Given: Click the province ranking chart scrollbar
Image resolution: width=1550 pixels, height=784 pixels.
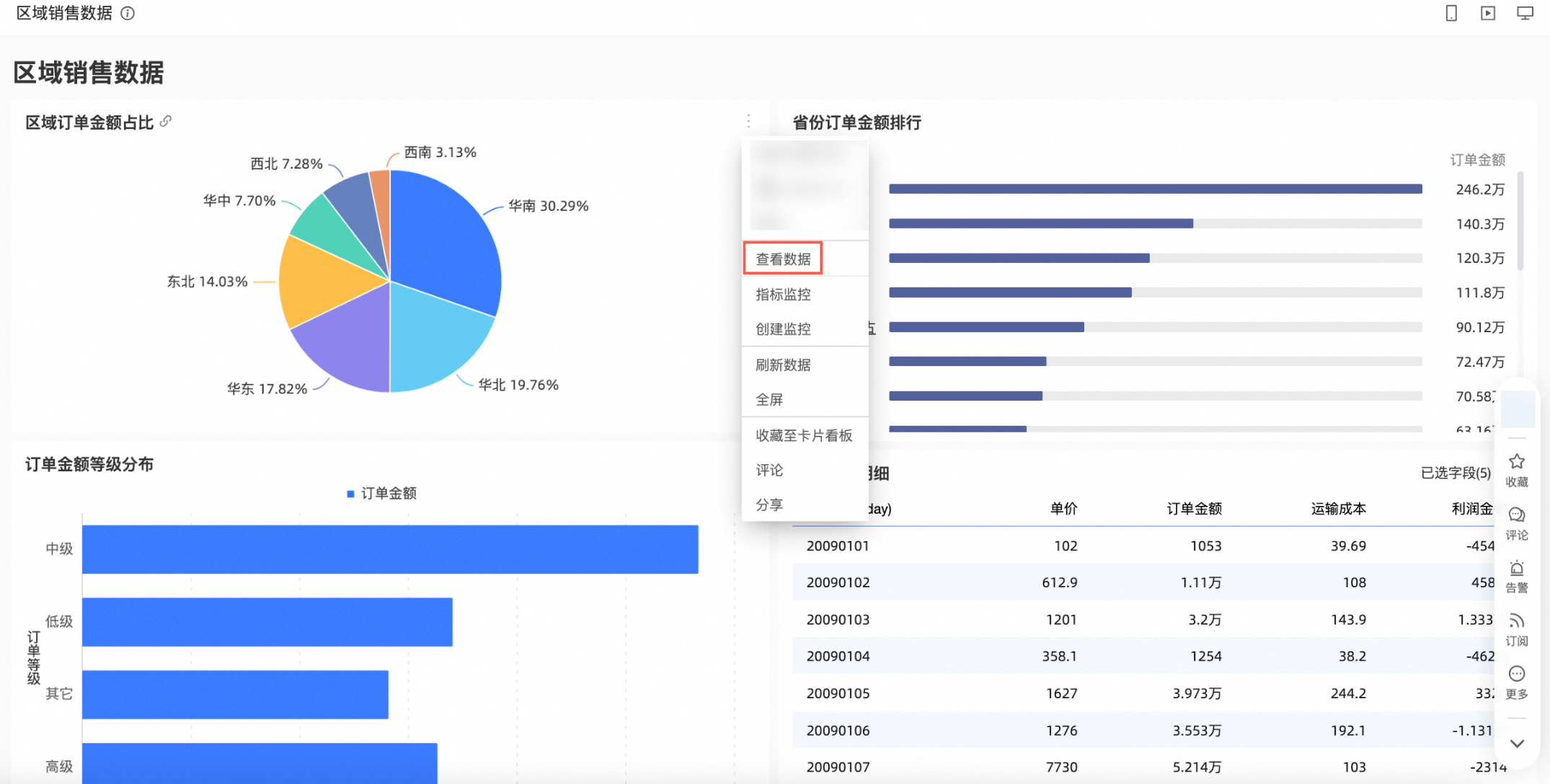Looking at the screenshot, I should pos(1520,222).
